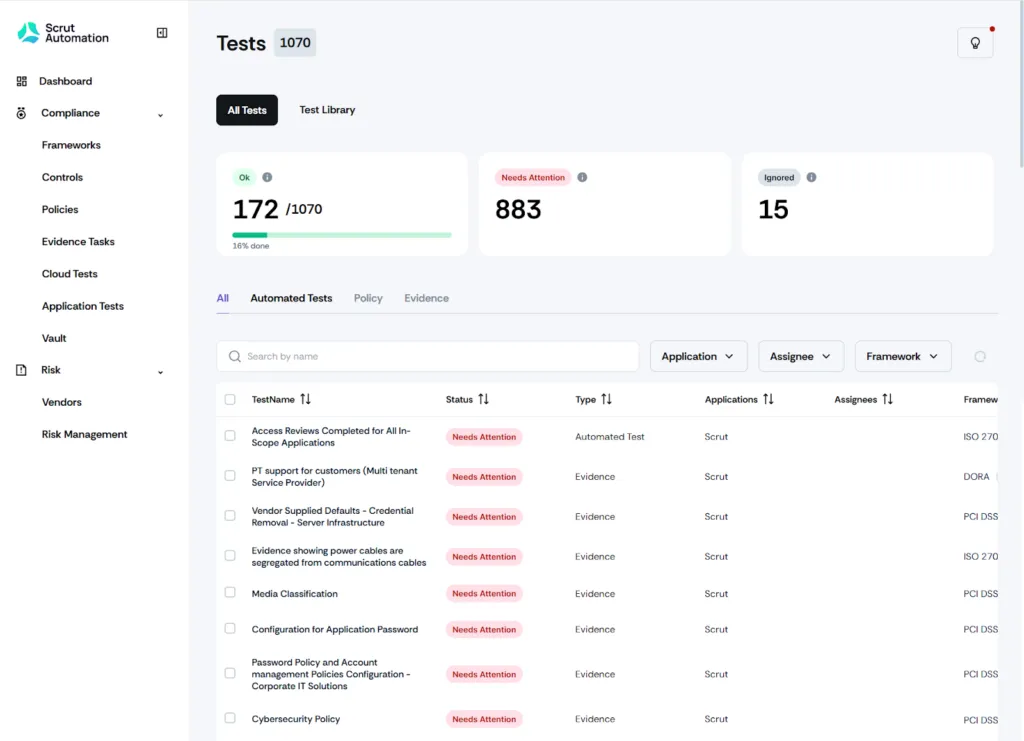Open the Automated Tests tab
The width and height of the screenshot is (1024, 741).
coord(291,297)
